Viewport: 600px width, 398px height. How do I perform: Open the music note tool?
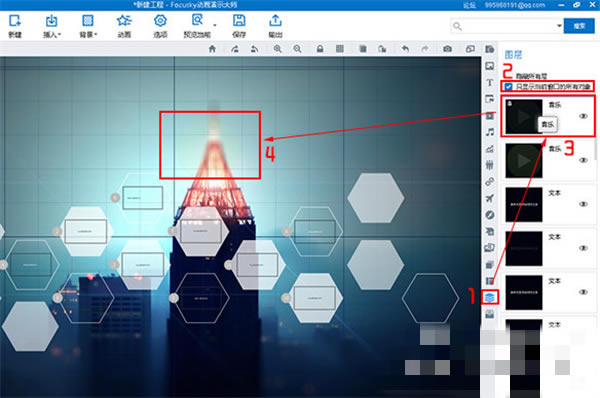click(x=489, y=132)
